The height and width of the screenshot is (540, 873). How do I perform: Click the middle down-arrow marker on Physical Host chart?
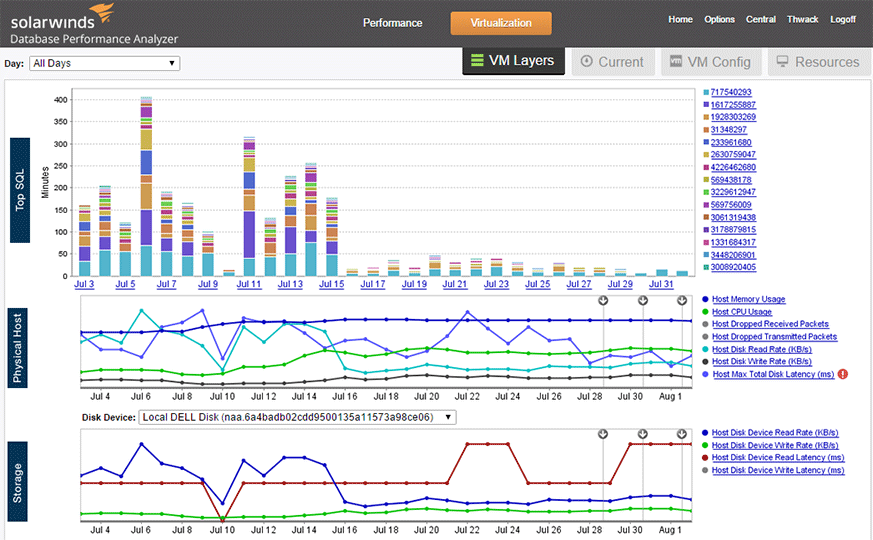pos(643,301)
